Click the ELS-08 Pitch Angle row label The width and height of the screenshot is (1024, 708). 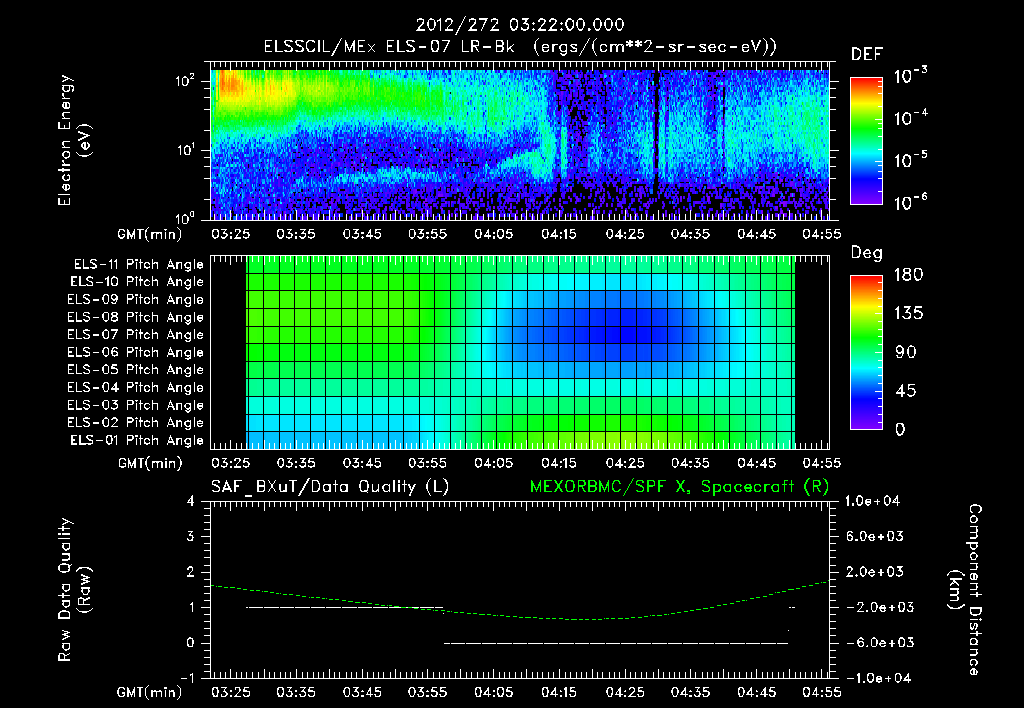(136, 317)
